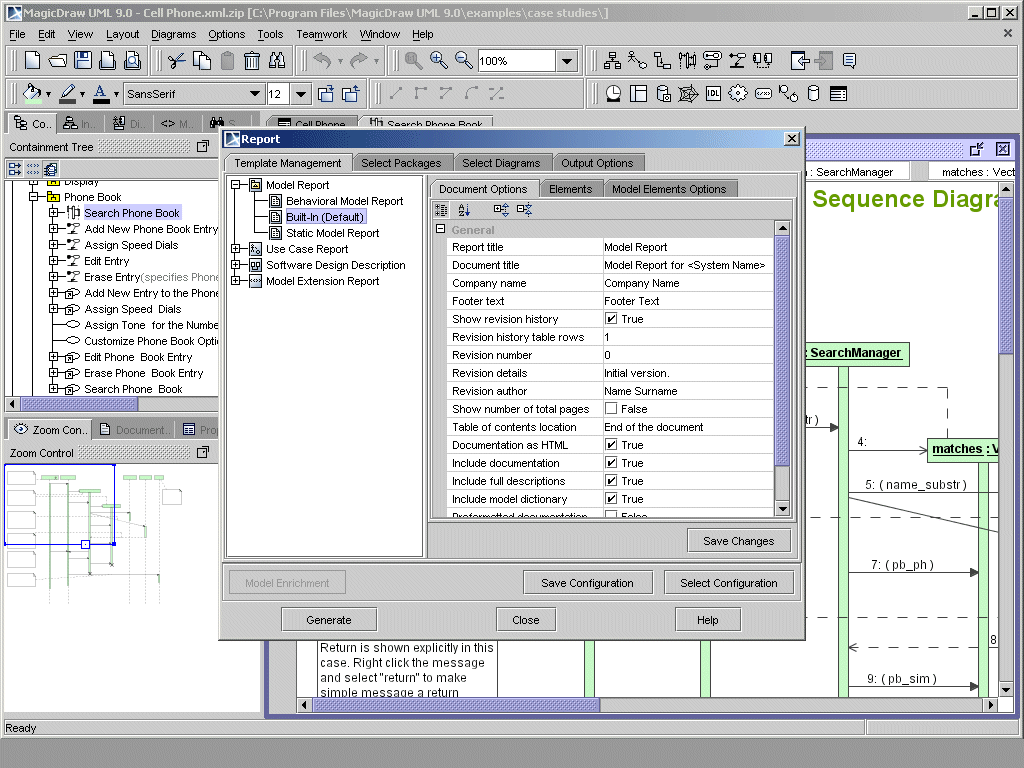
Task: Switch to the Select Packages tab
Action: [401, 163]
